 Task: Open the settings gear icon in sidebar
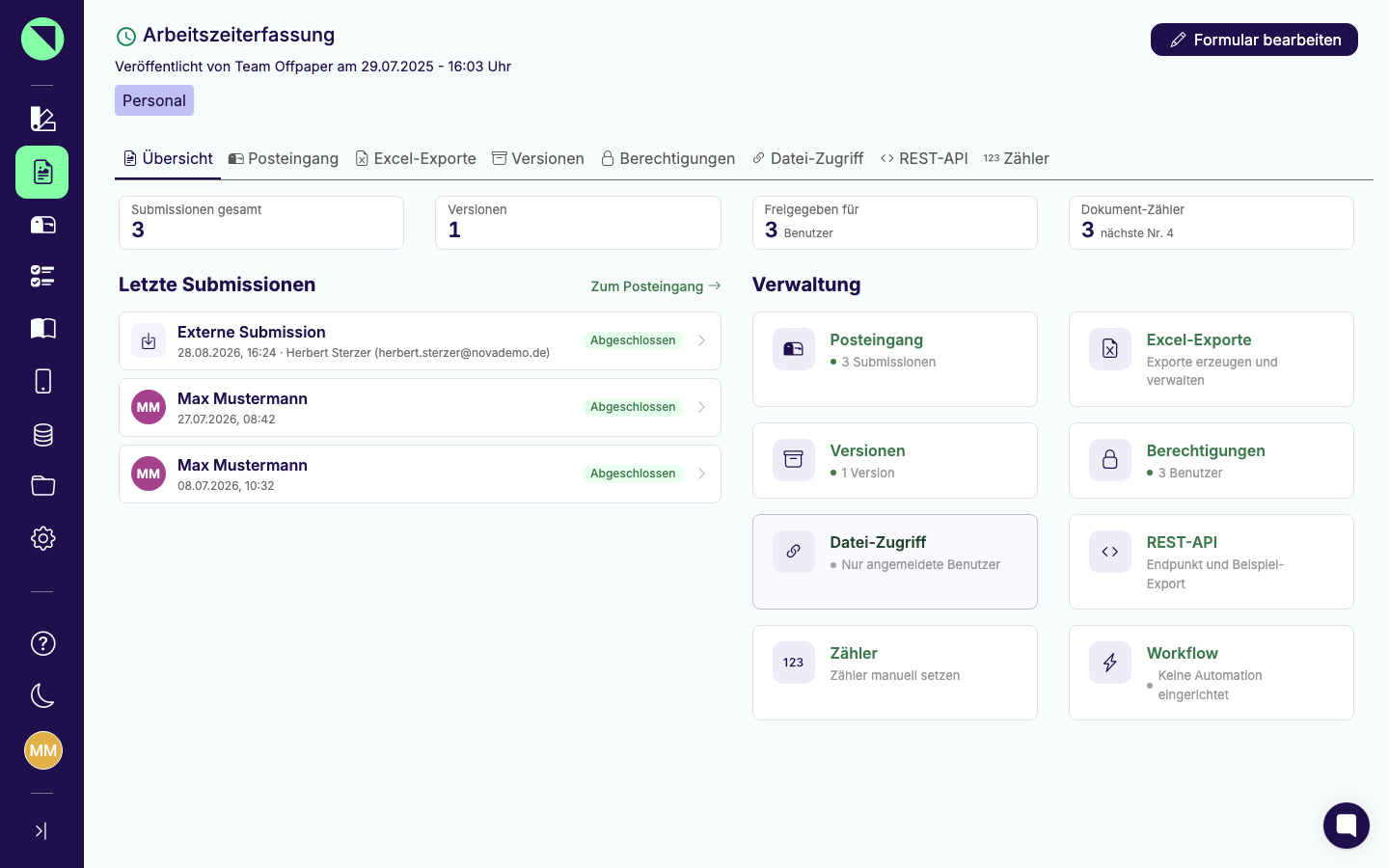42,538
